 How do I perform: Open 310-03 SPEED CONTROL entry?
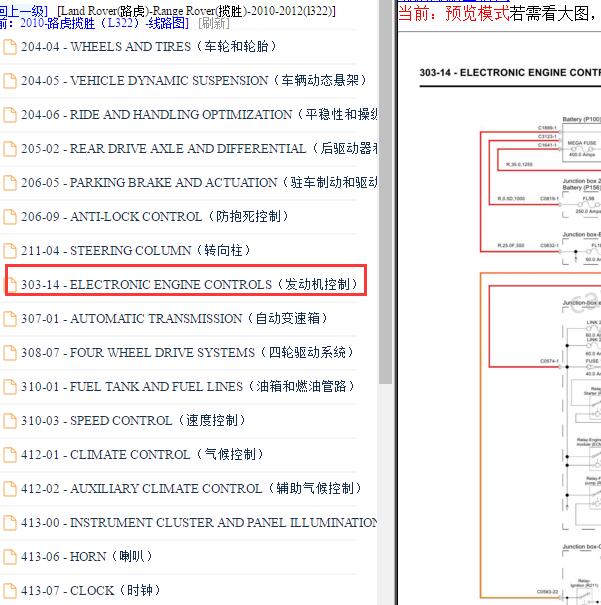pos(133,420)
